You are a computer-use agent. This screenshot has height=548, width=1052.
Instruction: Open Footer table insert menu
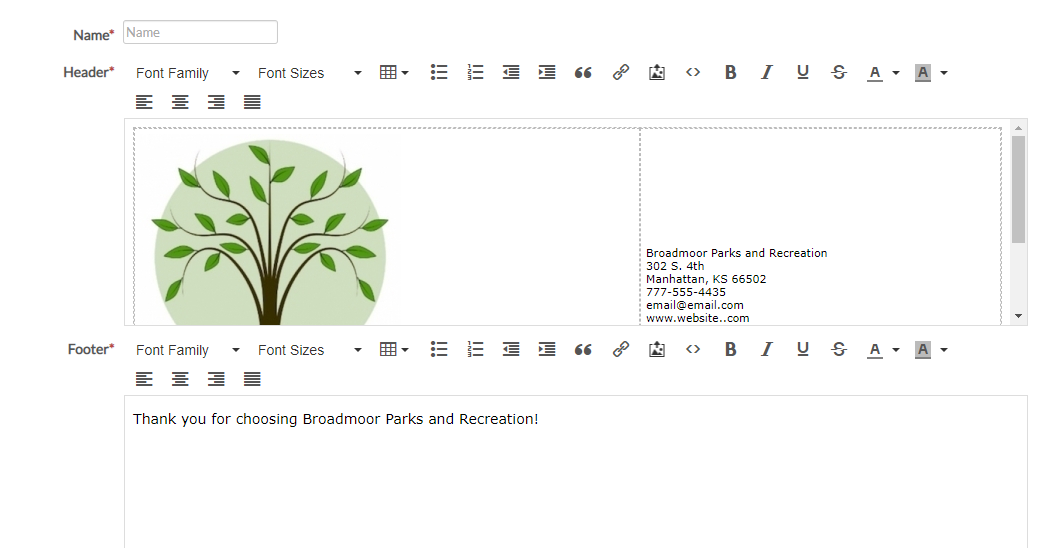[x=394, y=349]
